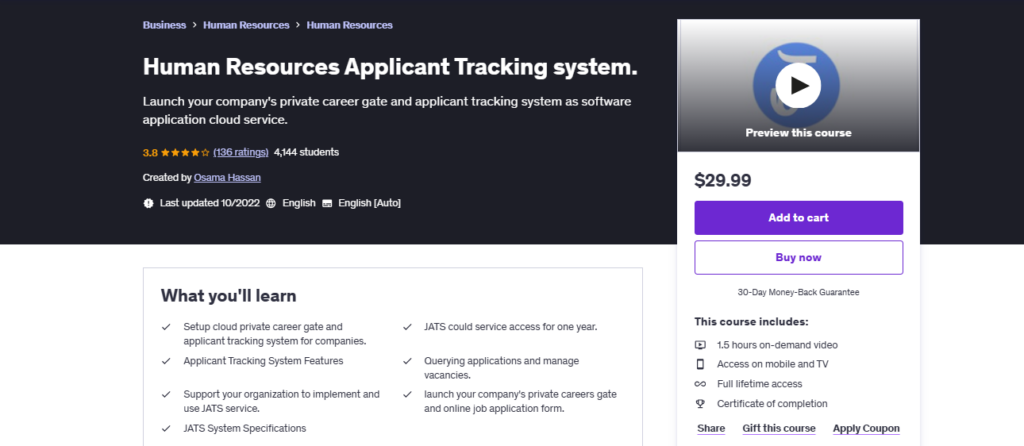1024x446 pixels.
Task: Click the last updated alert icon
Action: [148, 203]
